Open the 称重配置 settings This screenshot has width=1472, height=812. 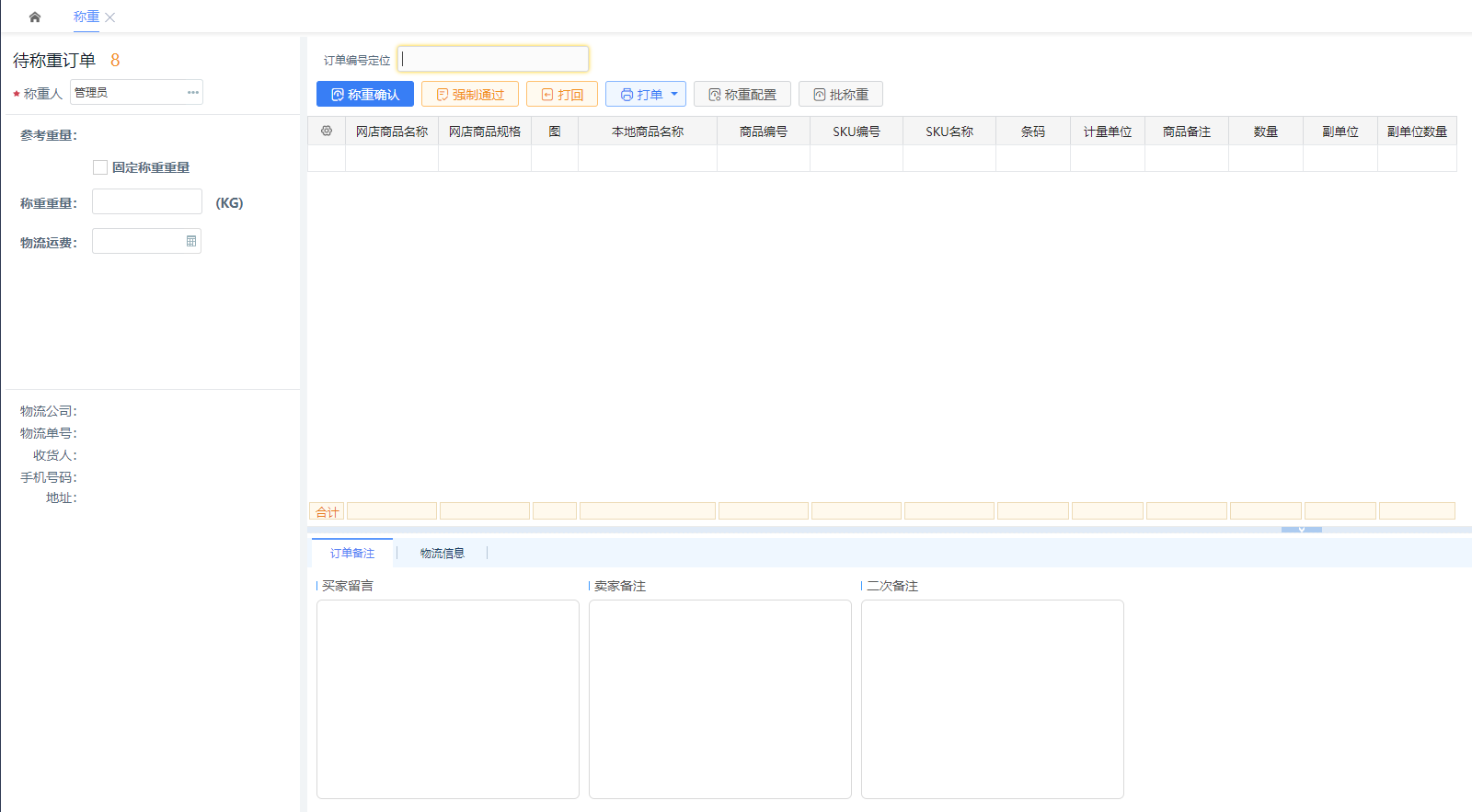pyautogui.click(x=742, y=94)
